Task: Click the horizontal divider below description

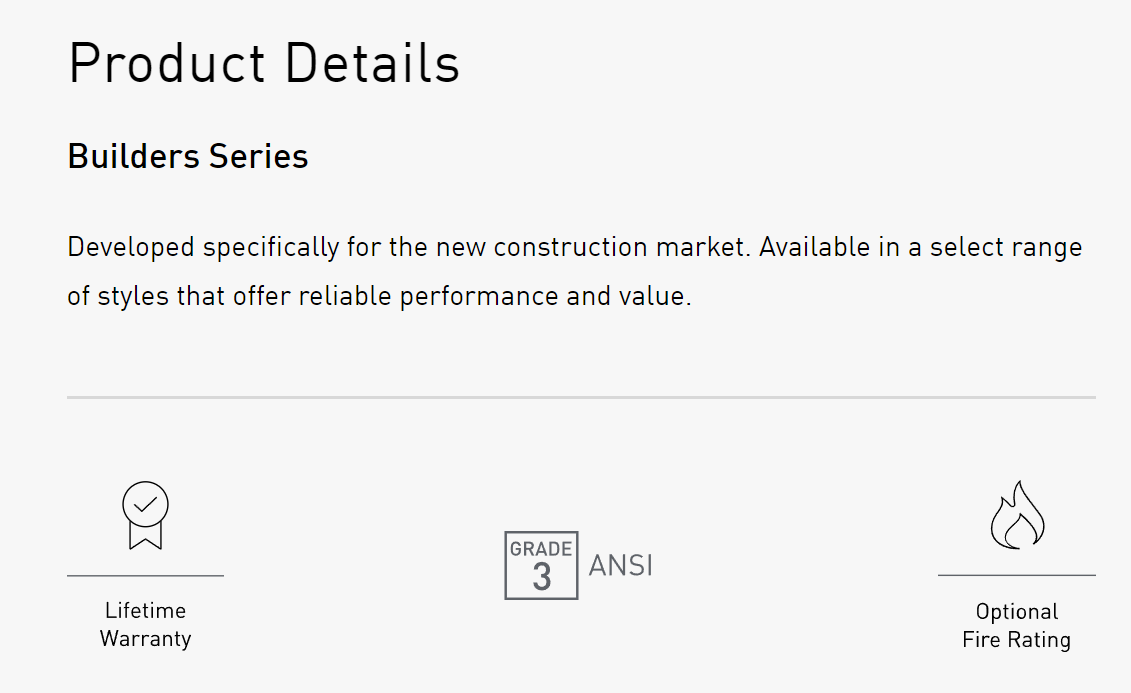Action: (581, 397)
